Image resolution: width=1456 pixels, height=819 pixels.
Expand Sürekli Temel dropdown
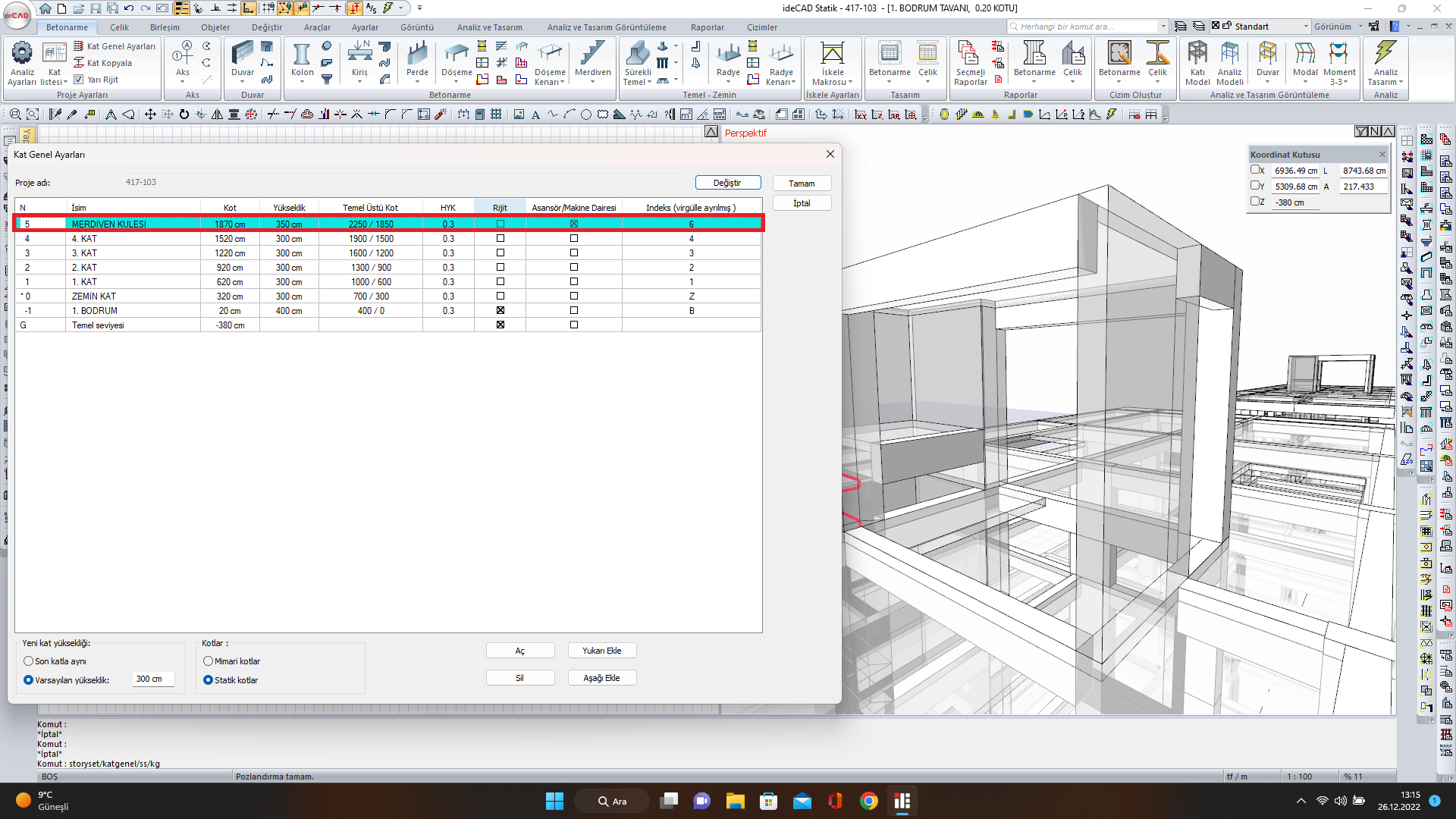click(649, 82)
